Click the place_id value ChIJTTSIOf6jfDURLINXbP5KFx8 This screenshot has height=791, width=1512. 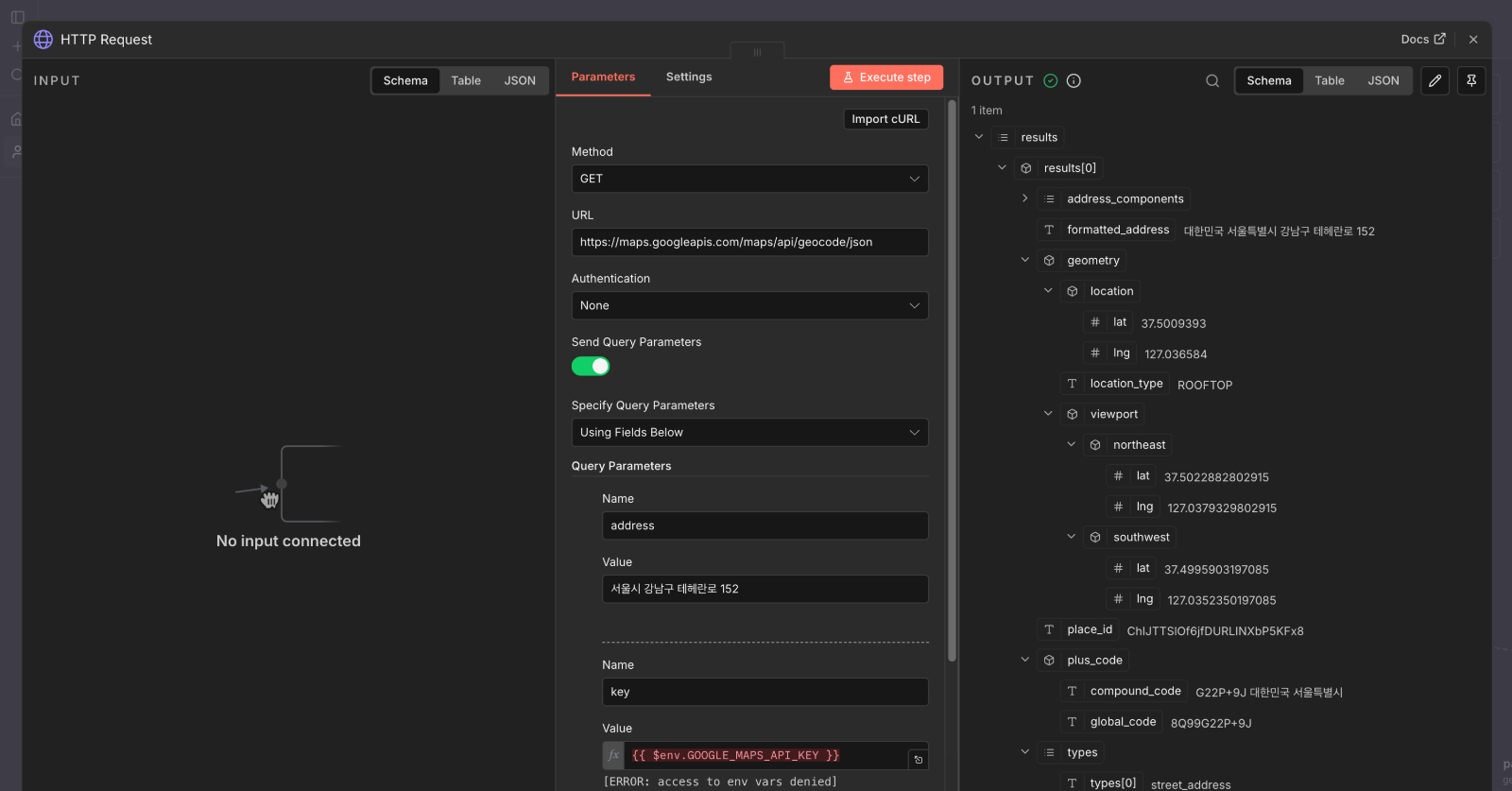pos(1215,631)
